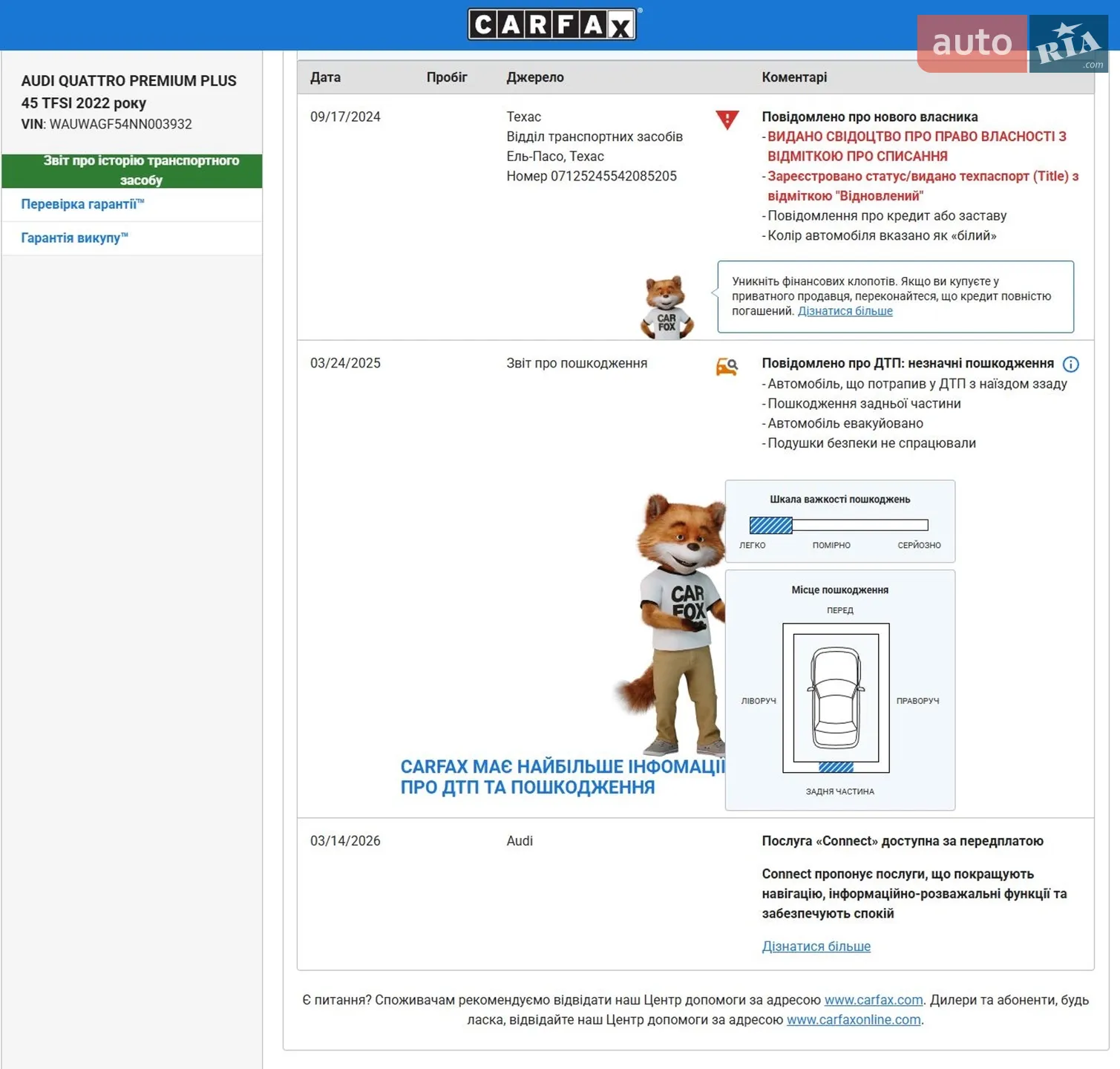Click the 'Audi' source entry
Viewport: 1120px width, 1069px height.
(x=520, y=841)
